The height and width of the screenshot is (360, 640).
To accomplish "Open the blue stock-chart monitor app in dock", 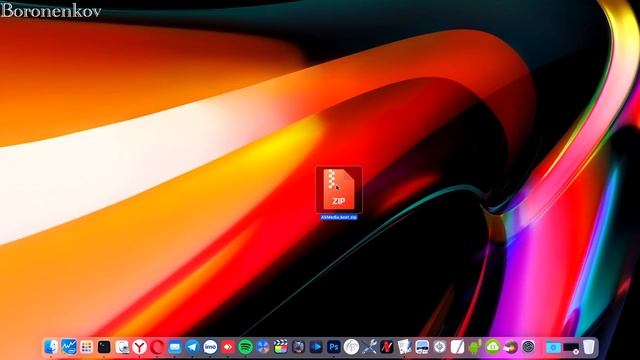I will pyautogui.click(x=69, y=347).
